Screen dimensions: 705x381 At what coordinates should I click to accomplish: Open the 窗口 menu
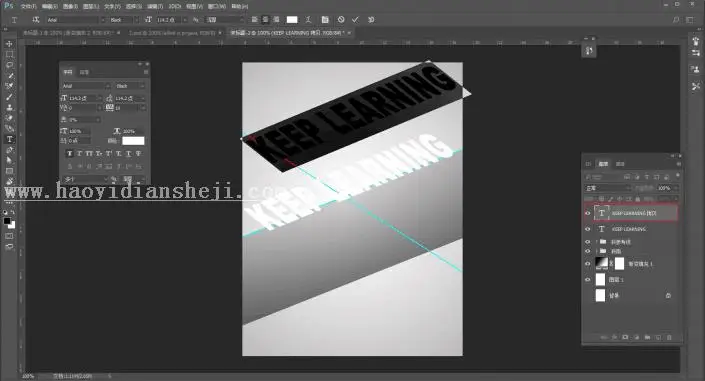(216, 7)
